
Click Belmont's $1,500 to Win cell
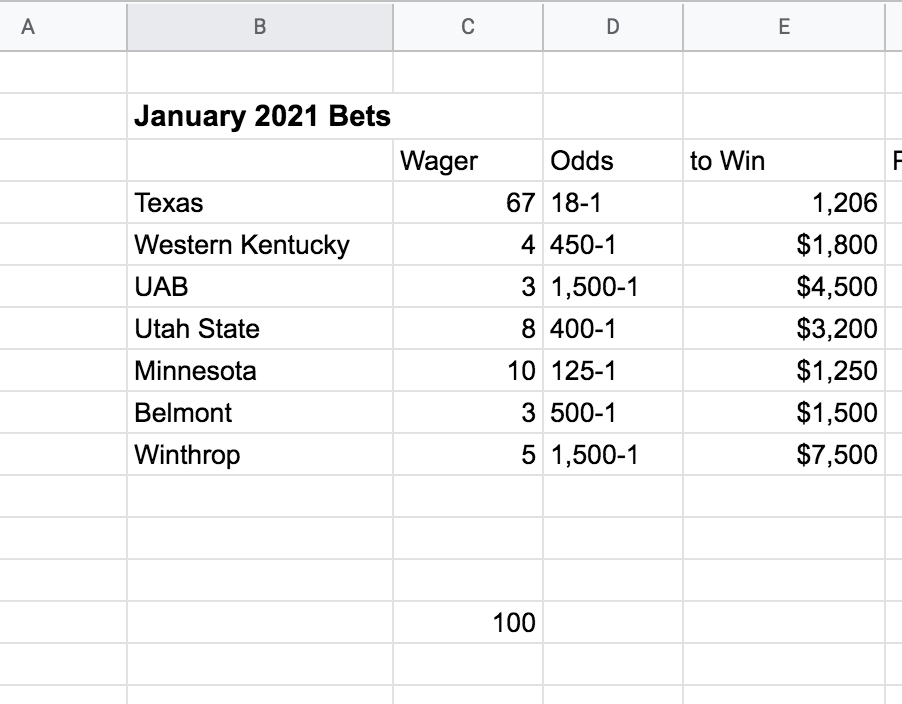[784, 413]
